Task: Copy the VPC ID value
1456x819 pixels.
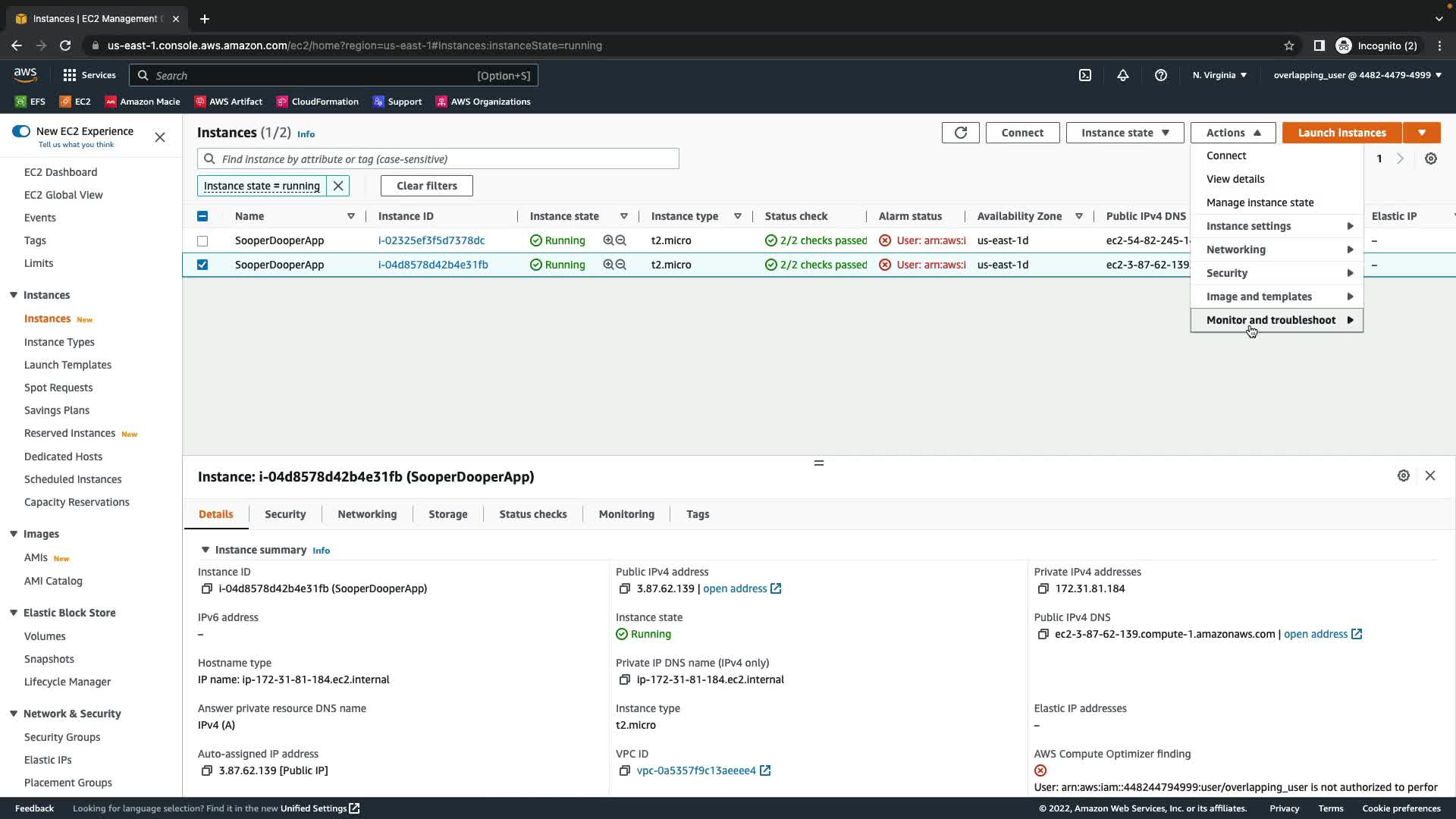Action: pyautogui.click(x=624, y=771)
